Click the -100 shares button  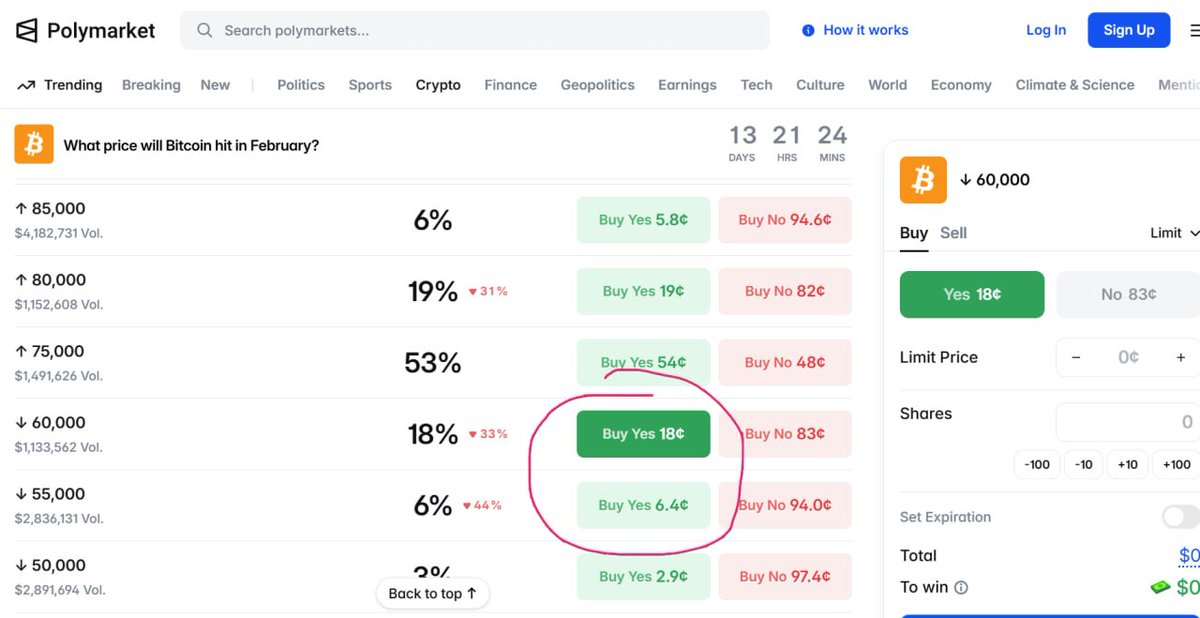(1038, 464)
